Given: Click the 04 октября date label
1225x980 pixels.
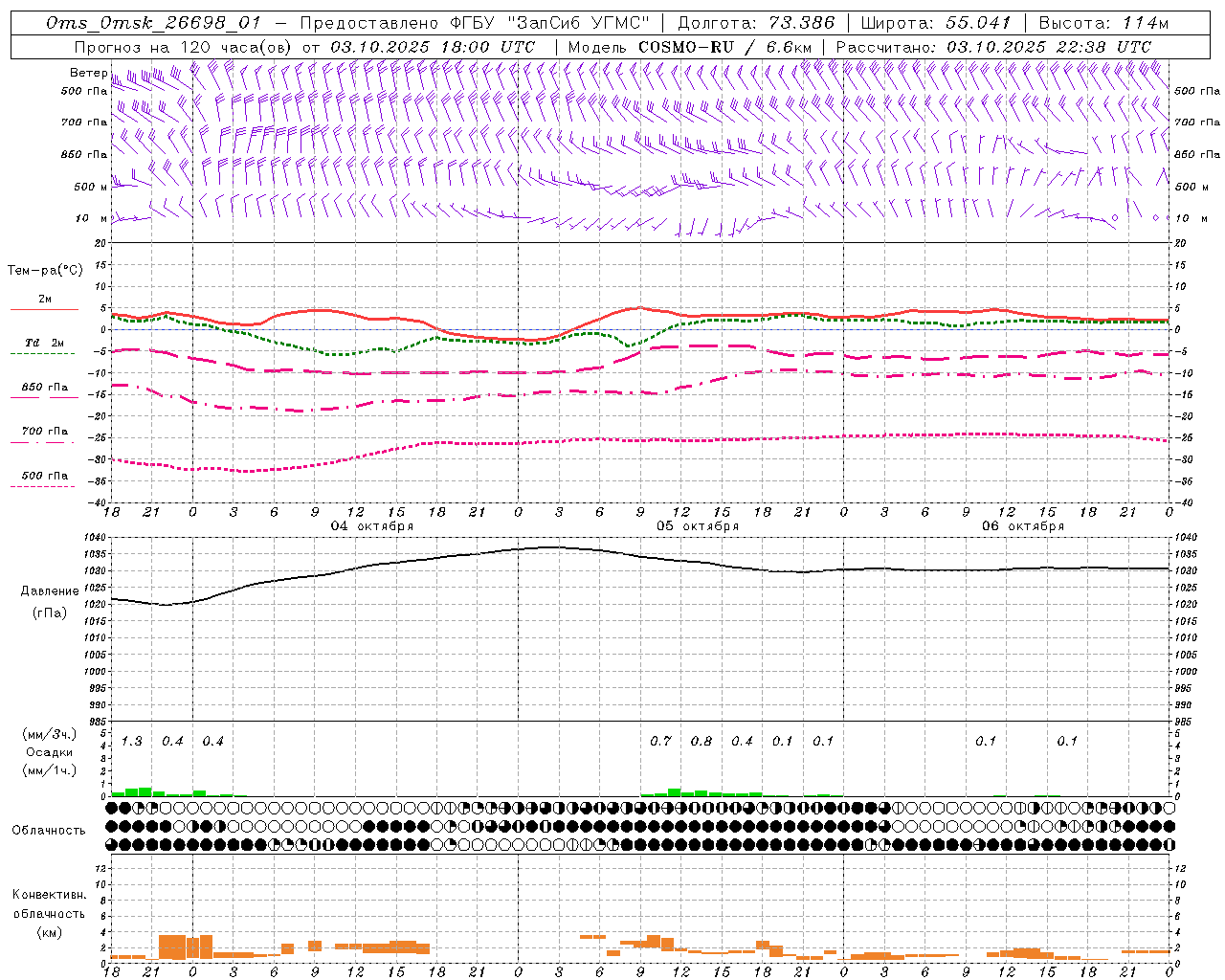Looking at the screenshot, I should pos(372,526).
